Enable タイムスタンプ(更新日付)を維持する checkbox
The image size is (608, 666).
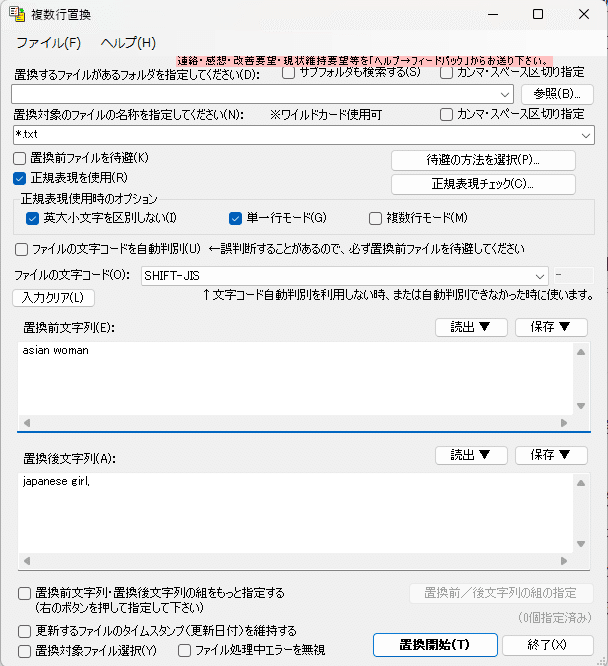pyautogui.click(x=24, y=632)
